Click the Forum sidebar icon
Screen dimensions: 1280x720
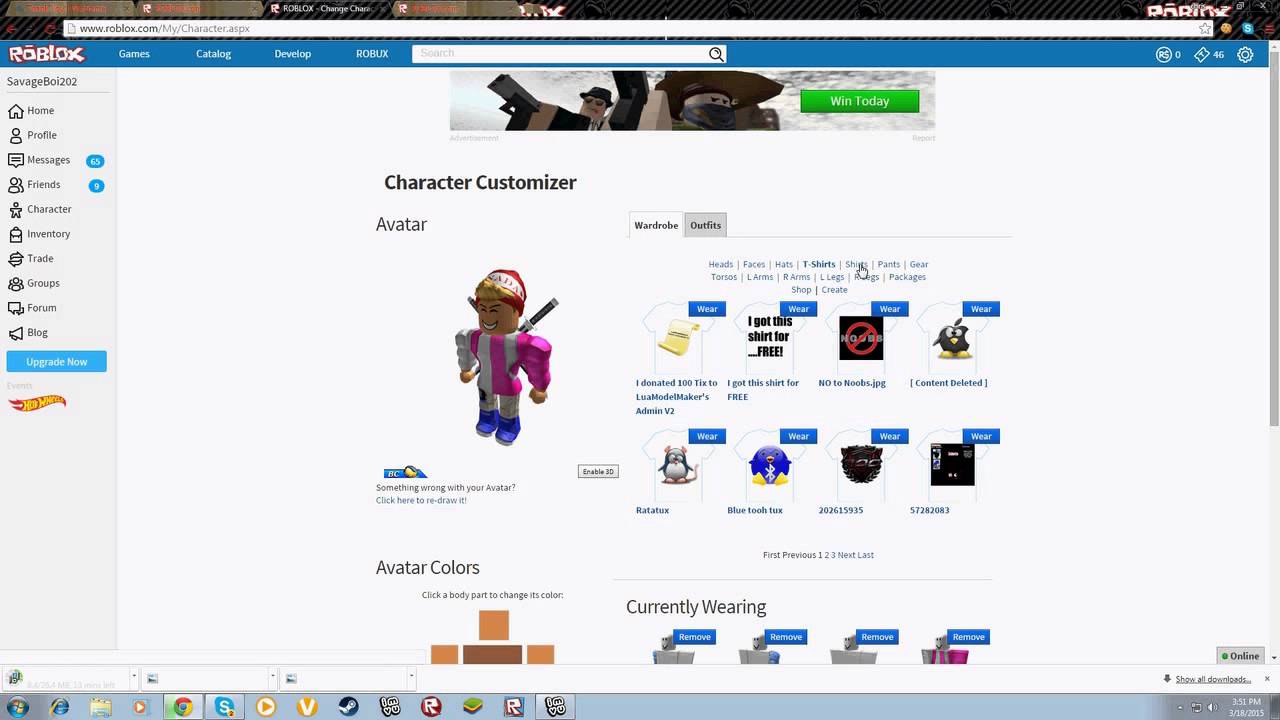coord(16,308)
